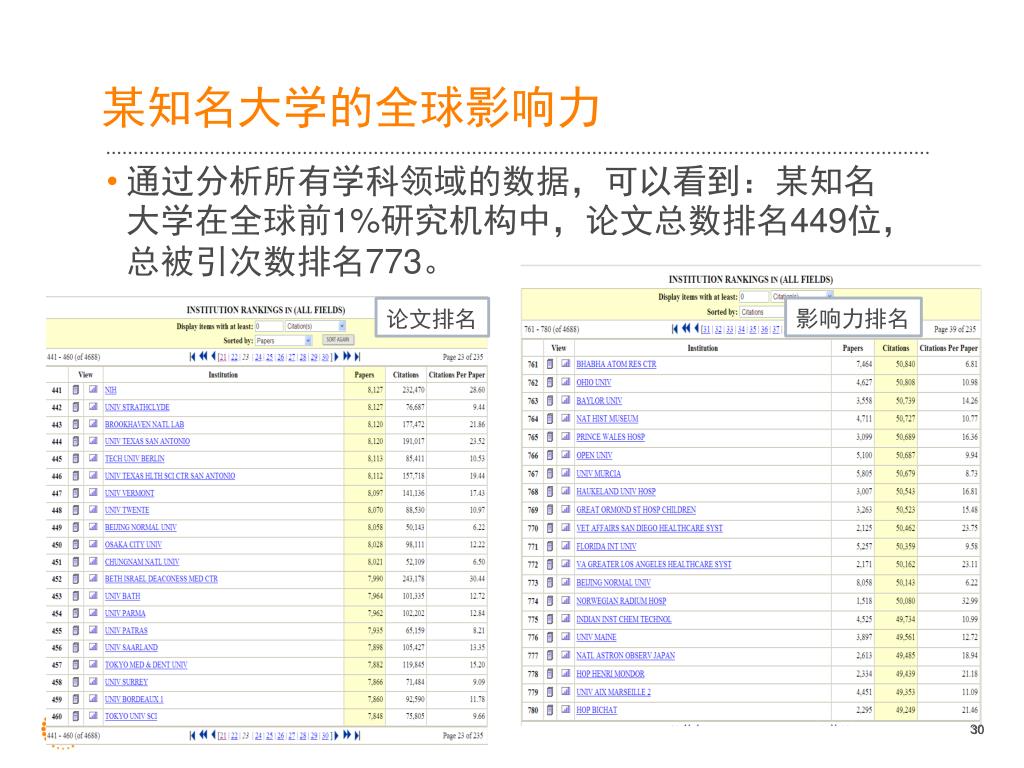
Task: Open VET AFFAIRS SAN DIEGO HEALTHCARE SYST link
Action: [x=649, y=528]
